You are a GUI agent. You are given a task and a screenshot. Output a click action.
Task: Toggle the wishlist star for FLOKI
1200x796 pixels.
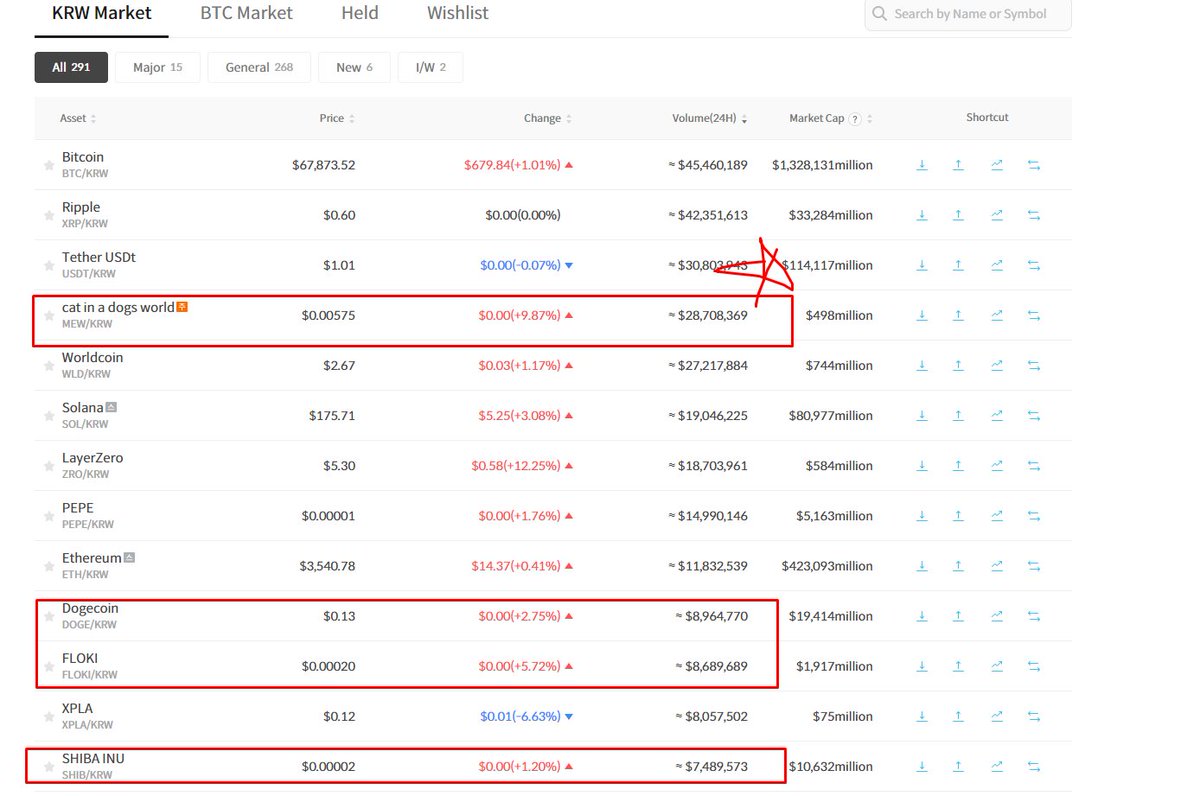(48, 665)
